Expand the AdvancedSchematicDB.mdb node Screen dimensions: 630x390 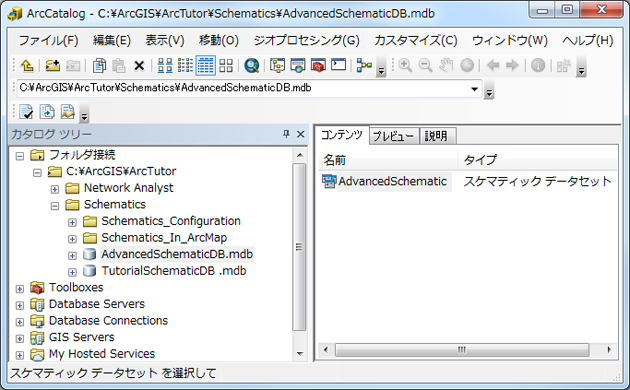coord(72,255)
